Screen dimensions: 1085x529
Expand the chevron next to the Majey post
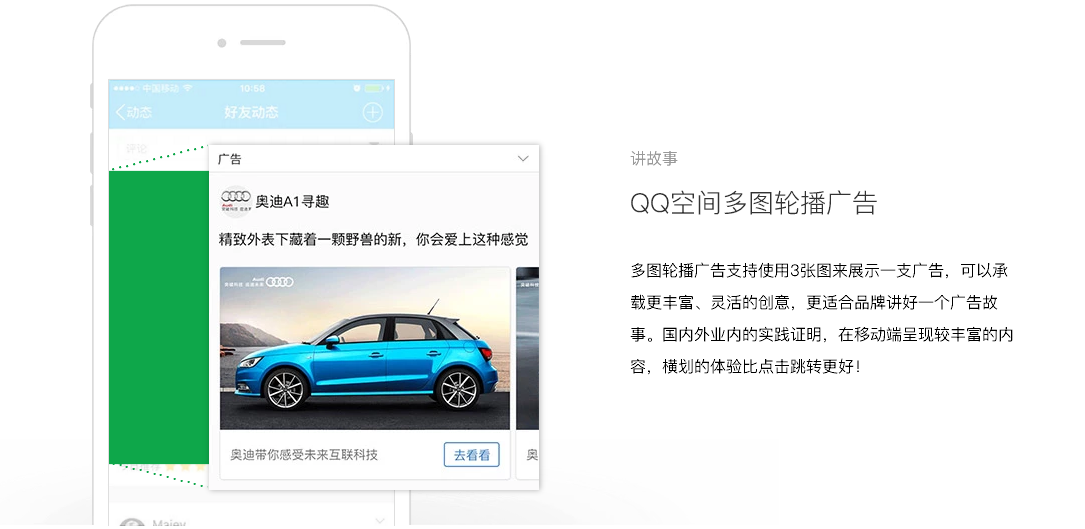tap(379, 520)
